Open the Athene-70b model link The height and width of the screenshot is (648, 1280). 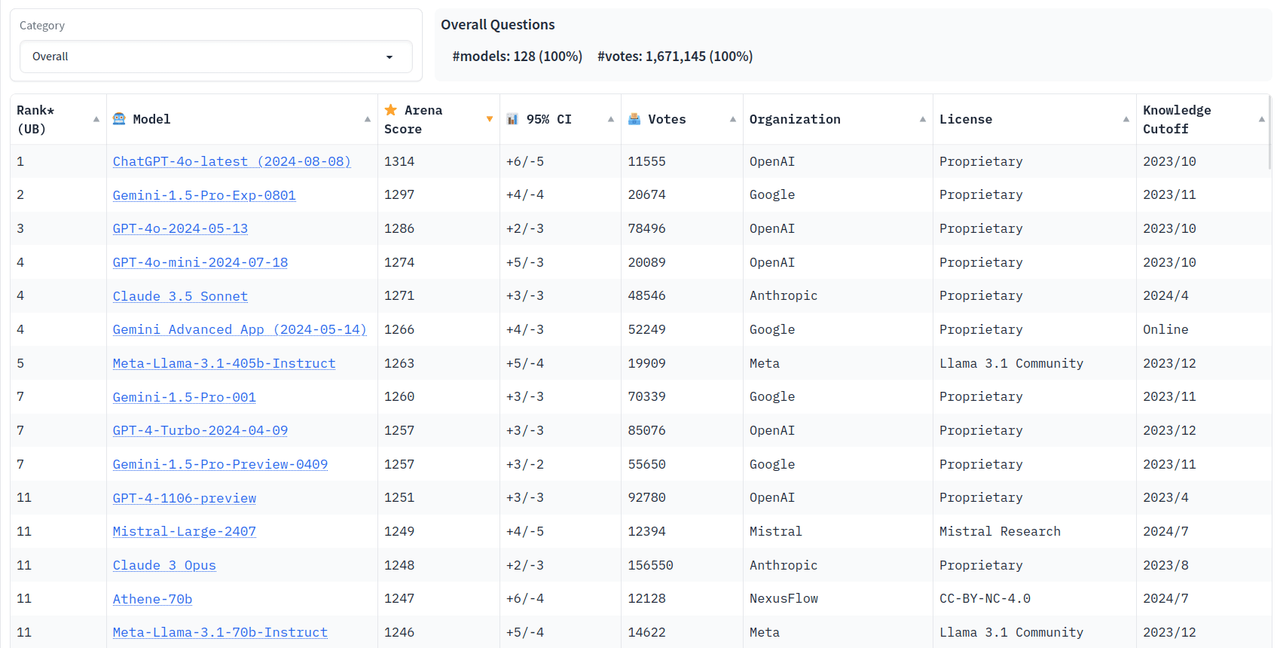(x=152, y=599)
